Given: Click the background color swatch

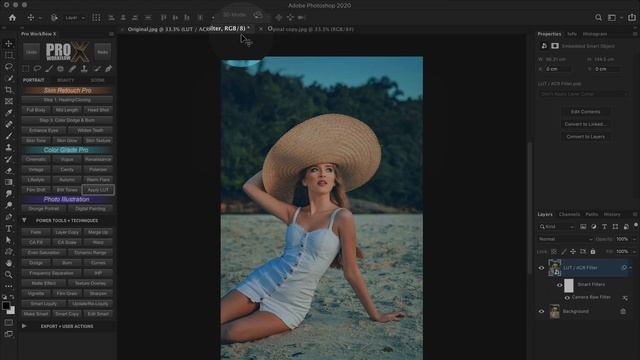Looking at the screenshot, I should coord(11,311).
